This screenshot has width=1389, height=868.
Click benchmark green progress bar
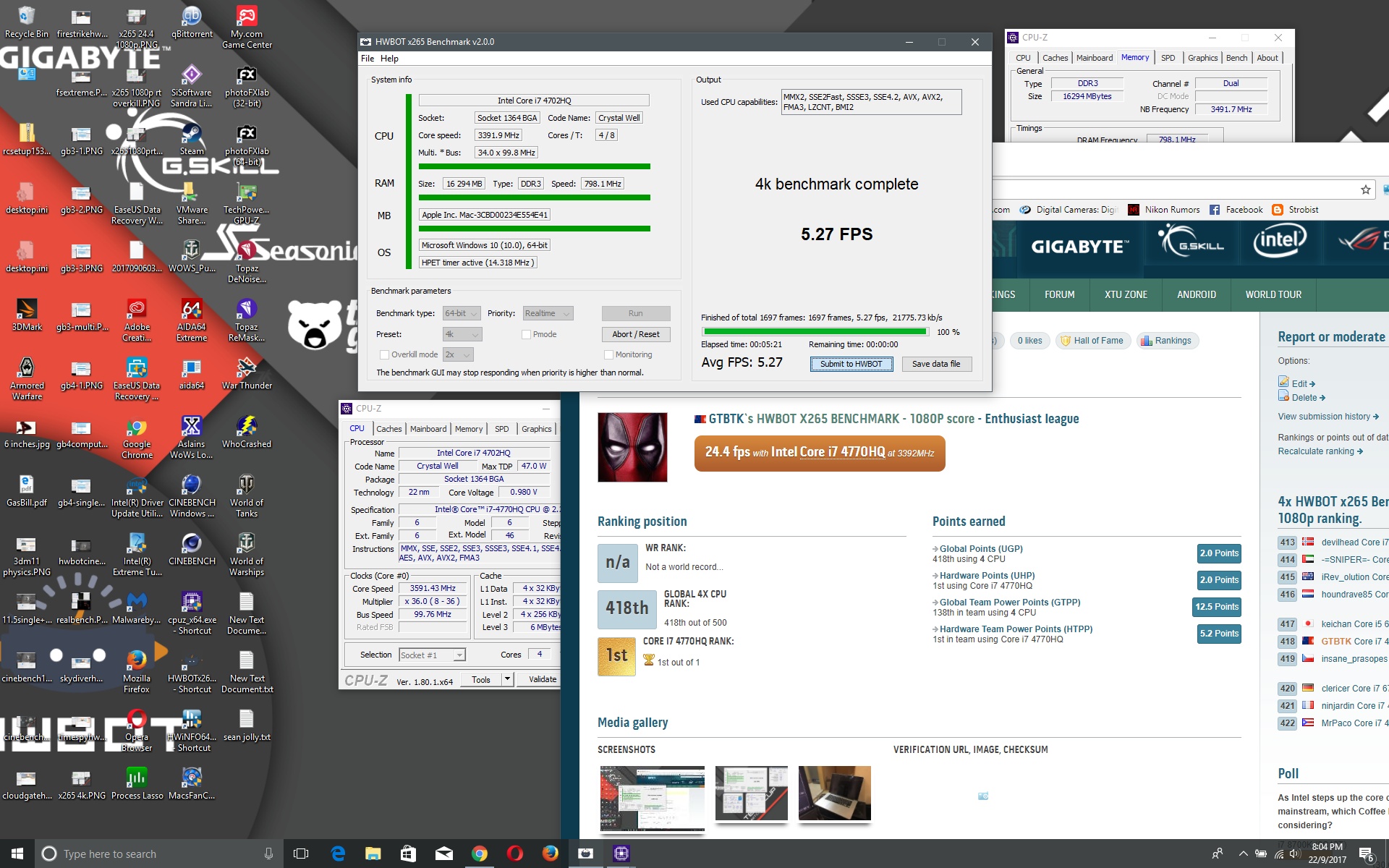tap(815, 332)
